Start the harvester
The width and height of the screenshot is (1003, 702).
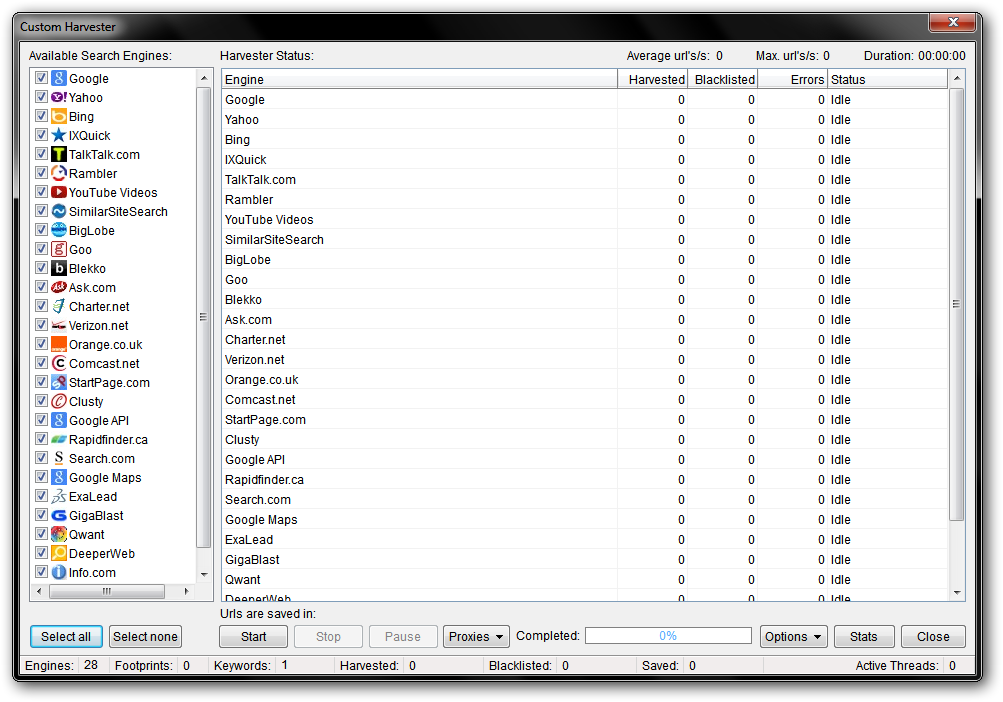pyautogui.click(x=253, y=637)
